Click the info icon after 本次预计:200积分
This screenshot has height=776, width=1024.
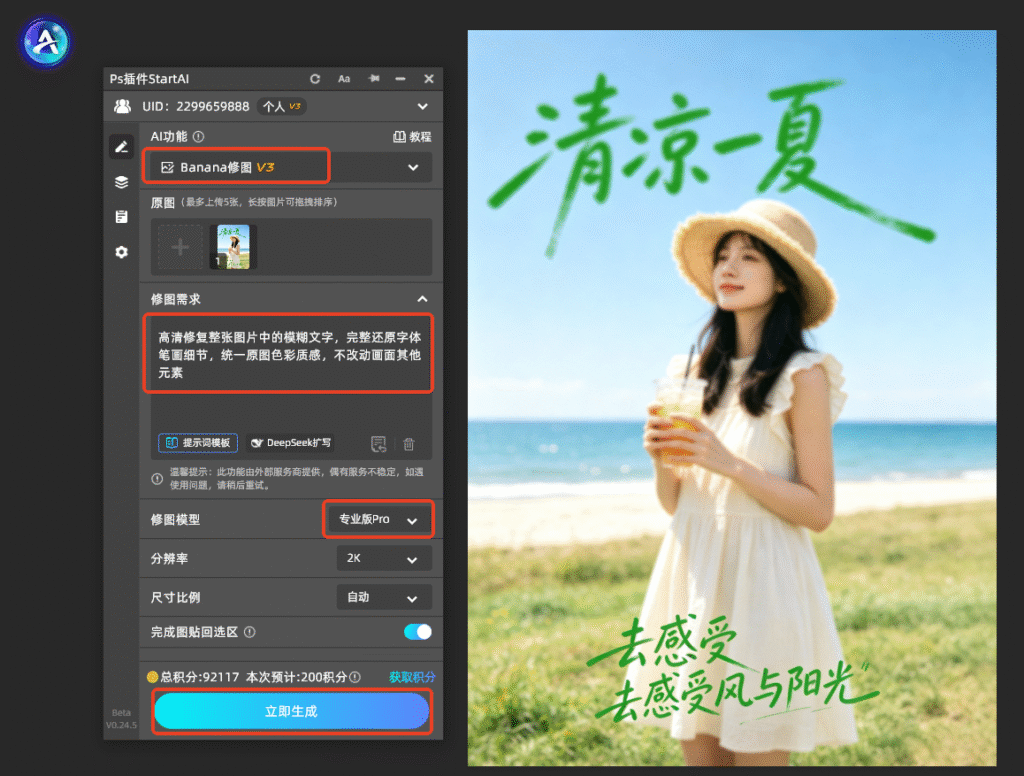355,677
